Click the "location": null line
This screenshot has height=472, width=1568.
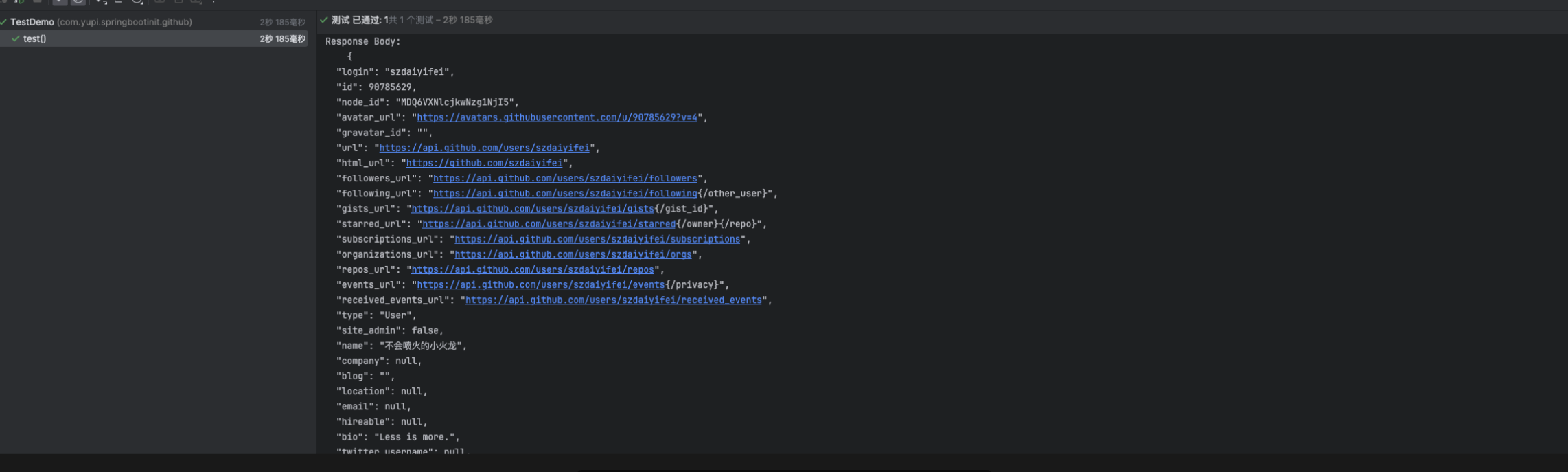(382, 391)
